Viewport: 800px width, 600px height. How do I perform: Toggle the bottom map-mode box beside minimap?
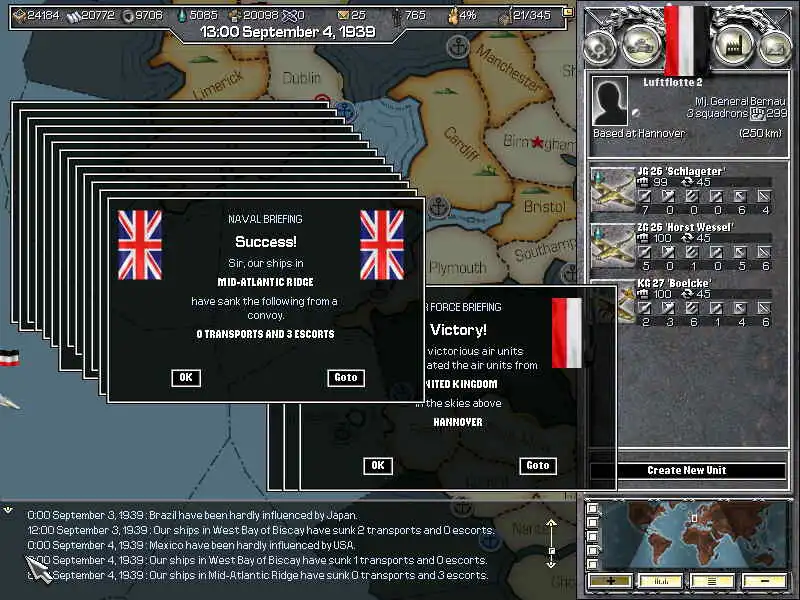[x=592, y=564]
